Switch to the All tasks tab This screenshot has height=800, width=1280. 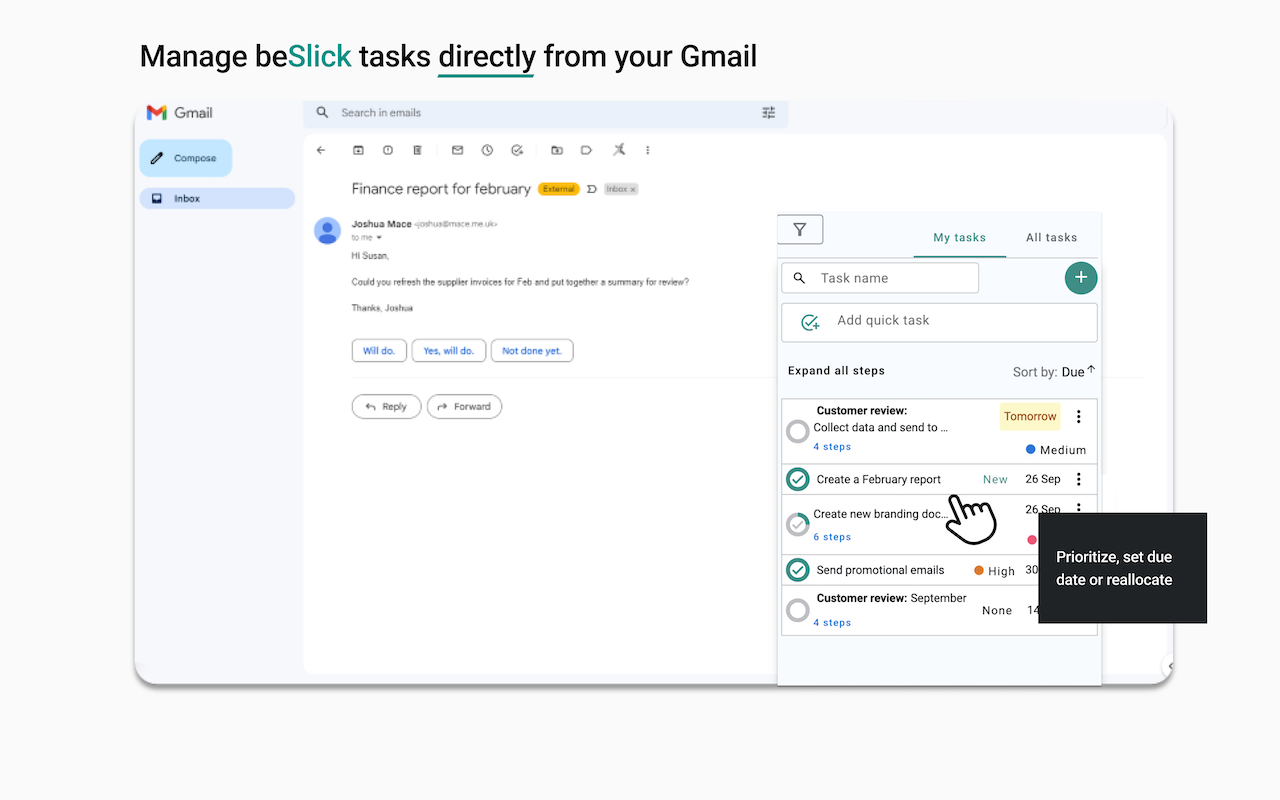1051,237
